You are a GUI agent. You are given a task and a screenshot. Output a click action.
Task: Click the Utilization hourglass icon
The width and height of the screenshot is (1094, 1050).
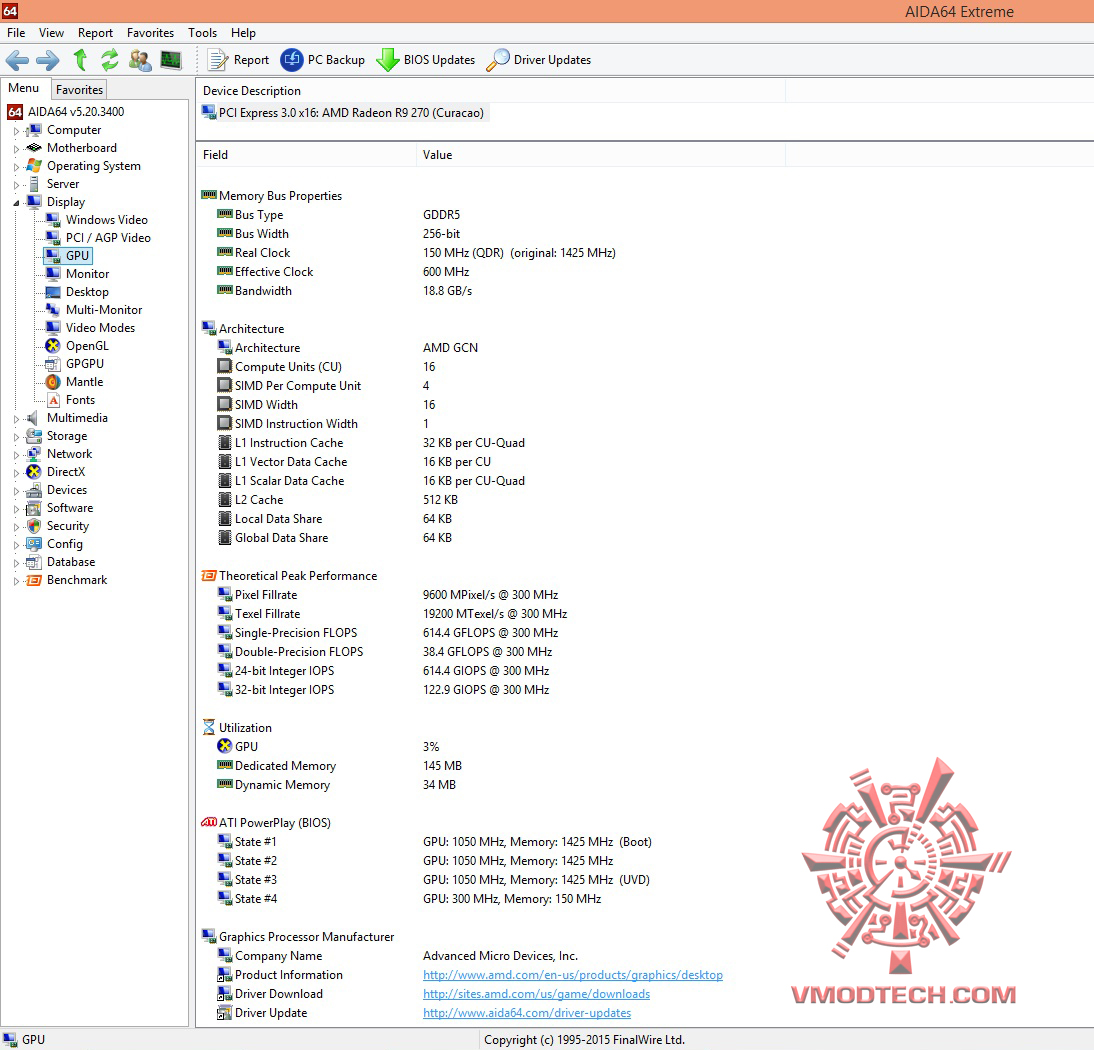coord(209,728)
